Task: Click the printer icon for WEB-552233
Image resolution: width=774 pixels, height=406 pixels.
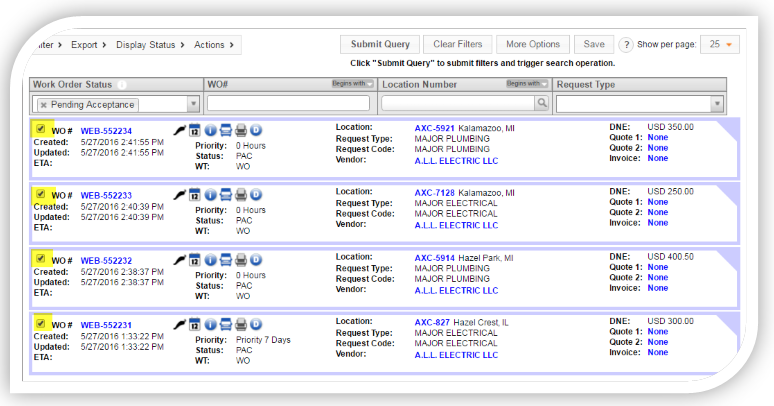Action: pyautogui.click(x=241, y=195)
